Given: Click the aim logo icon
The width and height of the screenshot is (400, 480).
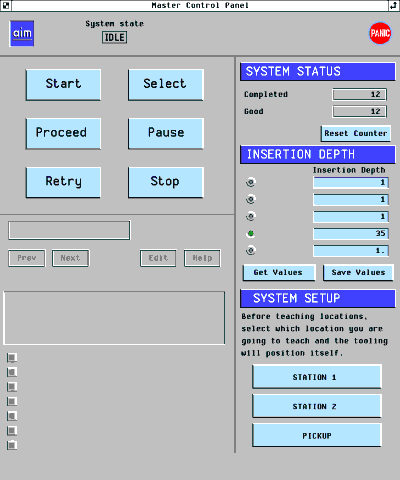Looking at the screenshot, I should pos(22,33).
